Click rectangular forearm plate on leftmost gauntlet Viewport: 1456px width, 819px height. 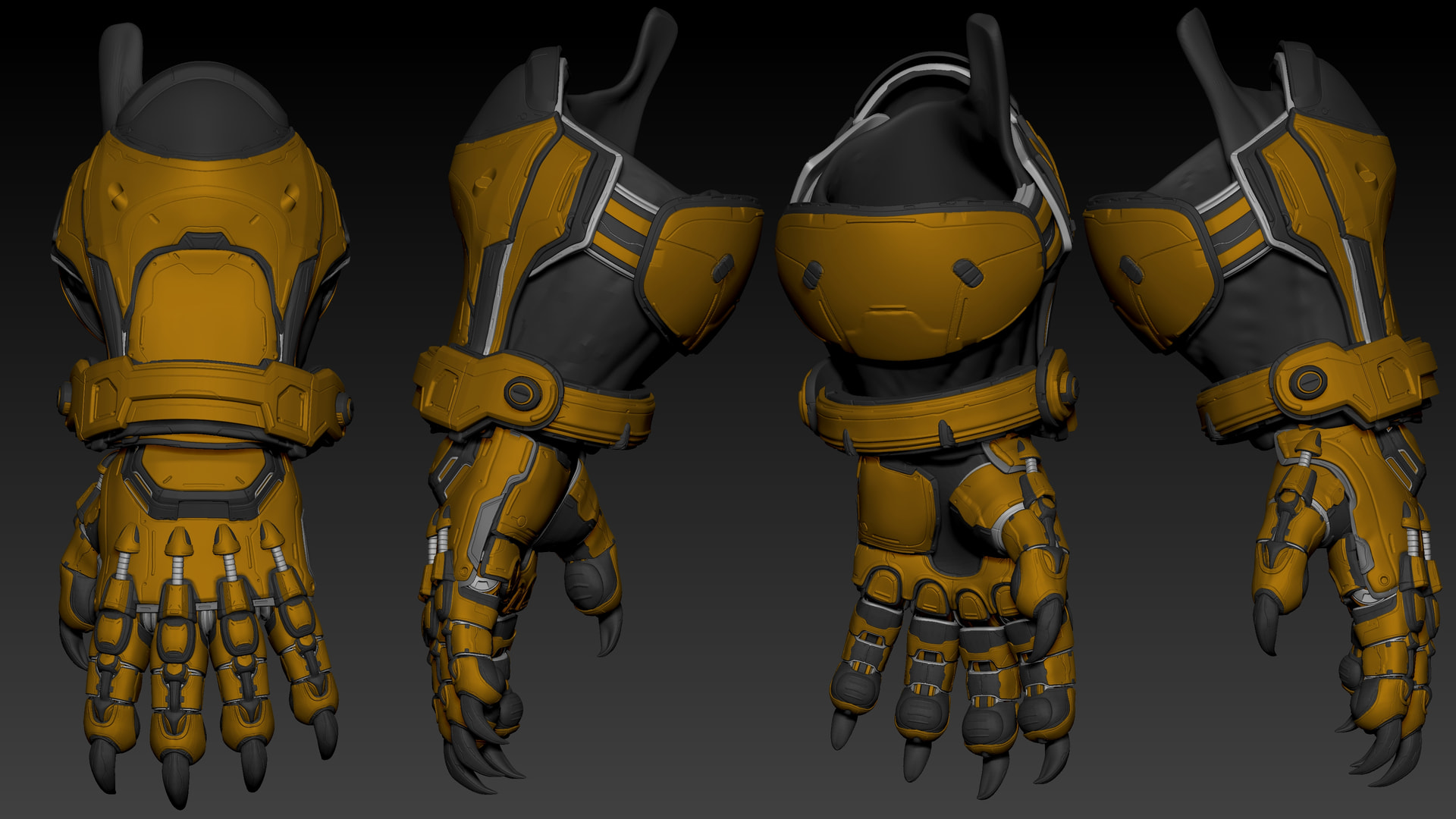point(203,307)
